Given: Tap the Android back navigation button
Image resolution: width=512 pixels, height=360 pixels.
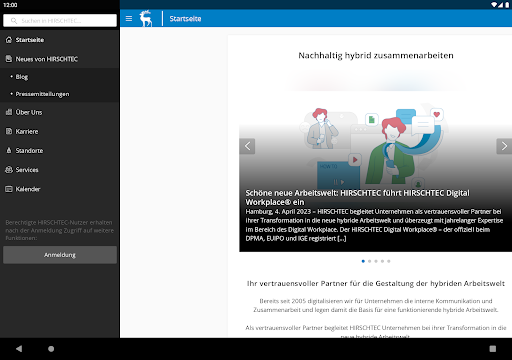Looking at the screenshot, I should coord(19,349).
